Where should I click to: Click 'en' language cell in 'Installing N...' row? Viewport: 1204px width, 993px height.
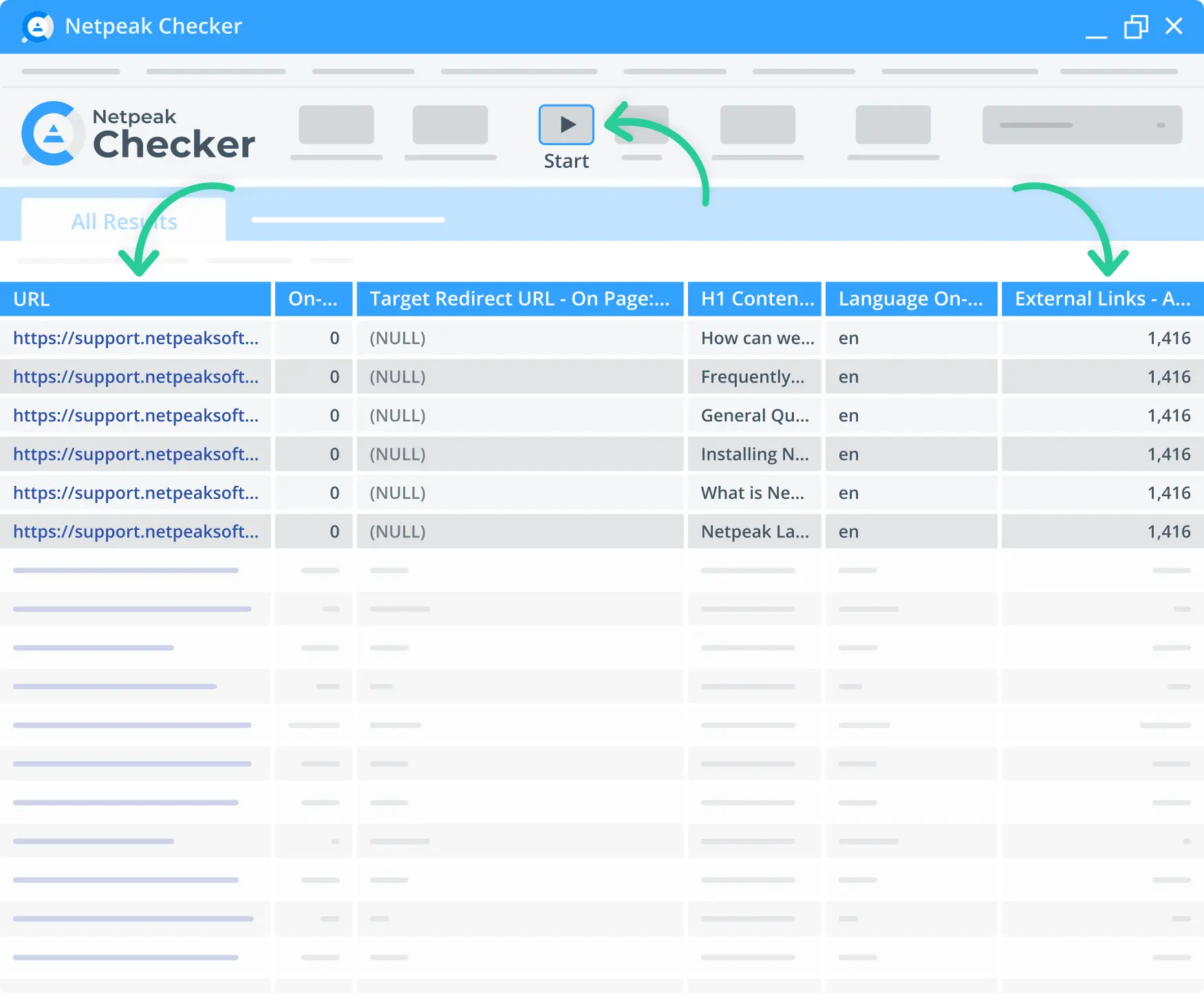(912, 453)
